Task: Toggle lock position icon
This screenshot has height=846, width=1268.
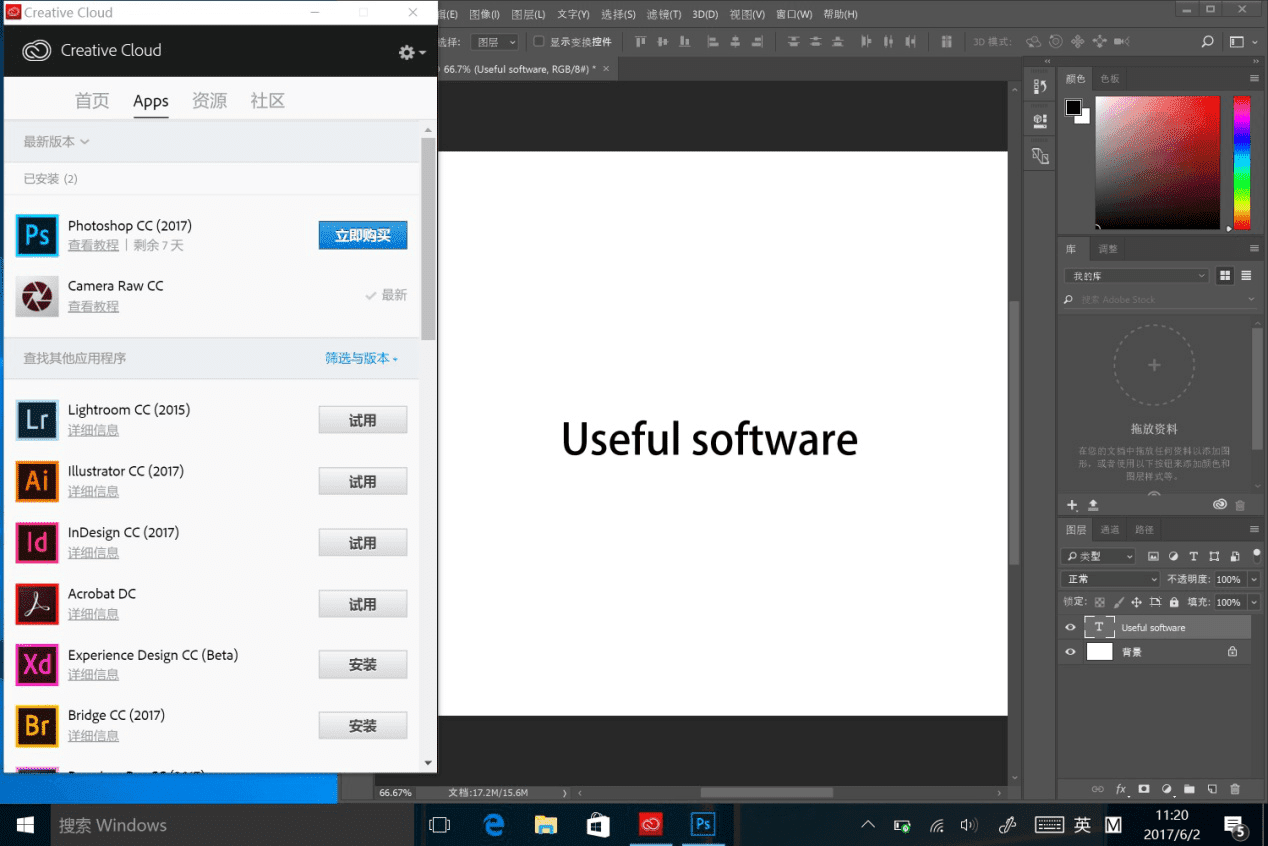Action: pyautogui.click(x=1136, y=602)
